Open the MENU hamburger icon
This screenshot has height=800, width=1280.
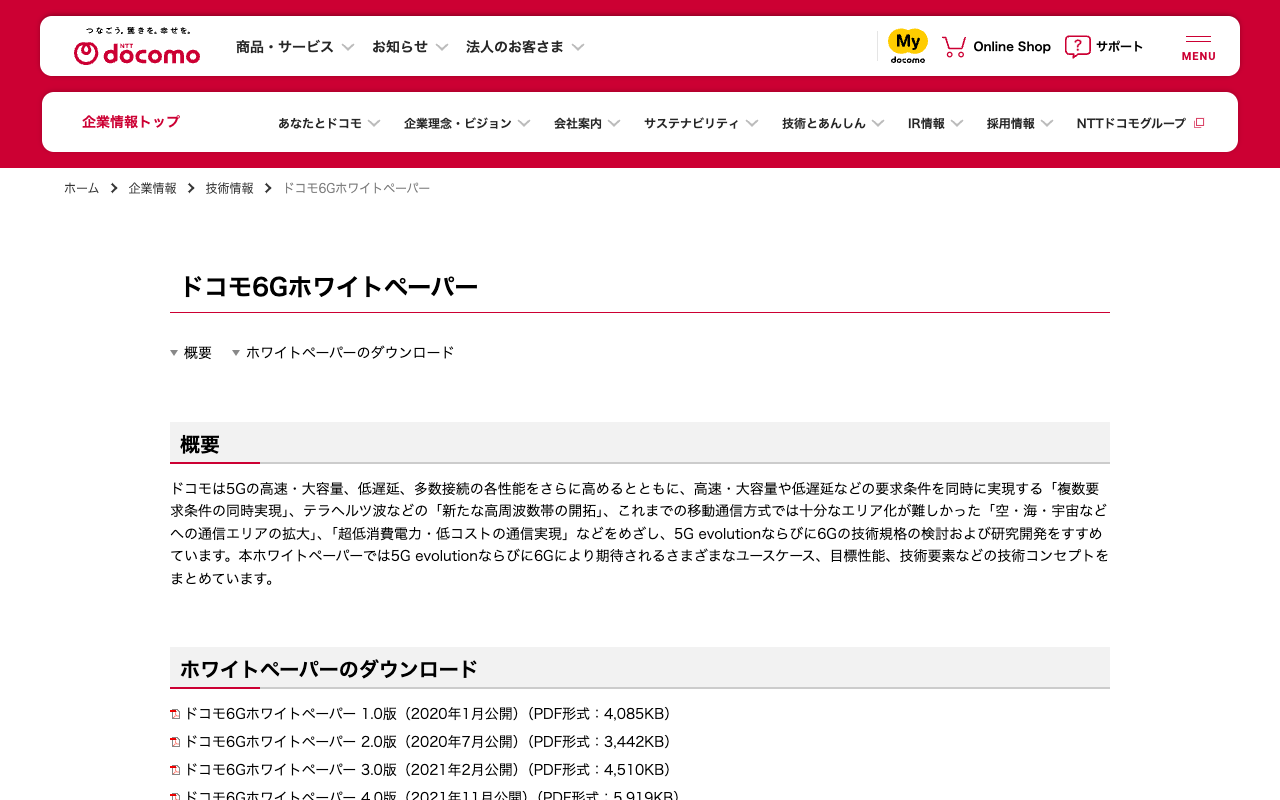click(x=1198, y=47)
